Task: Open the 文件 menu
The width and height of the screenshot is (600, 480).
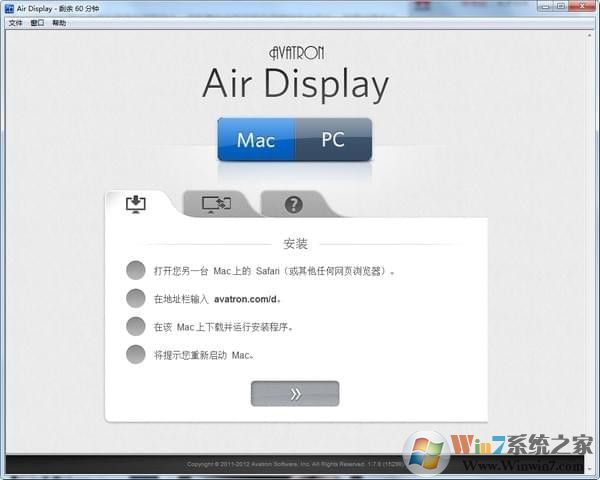Action: [x=15, y=23]
